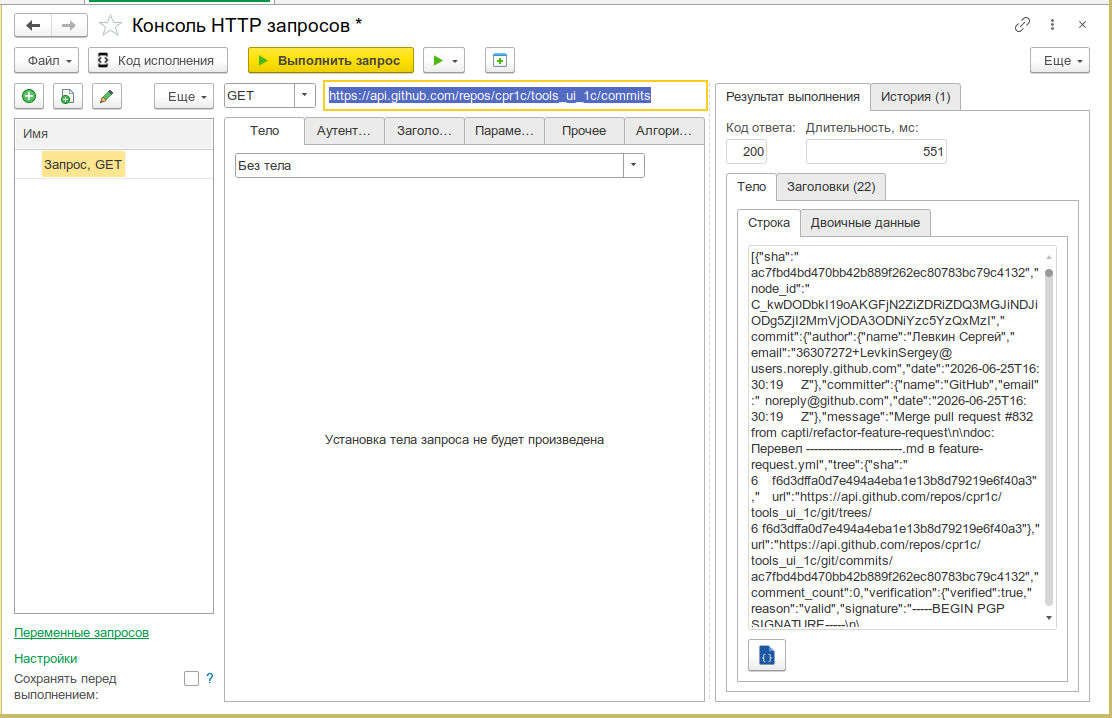1112x718 pixels.
Task: Click the Длительность field showing 551
Action: click(x=877, y=151)
